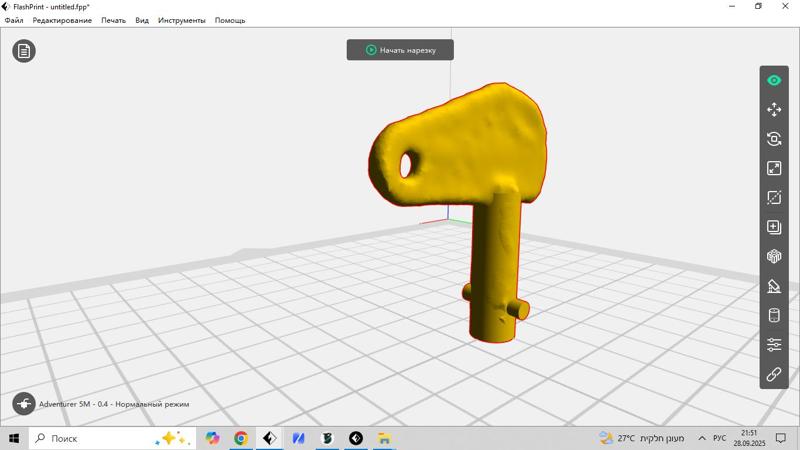Open the Редактирование menu
Screen dimensions: 800x450
(62, 20)
